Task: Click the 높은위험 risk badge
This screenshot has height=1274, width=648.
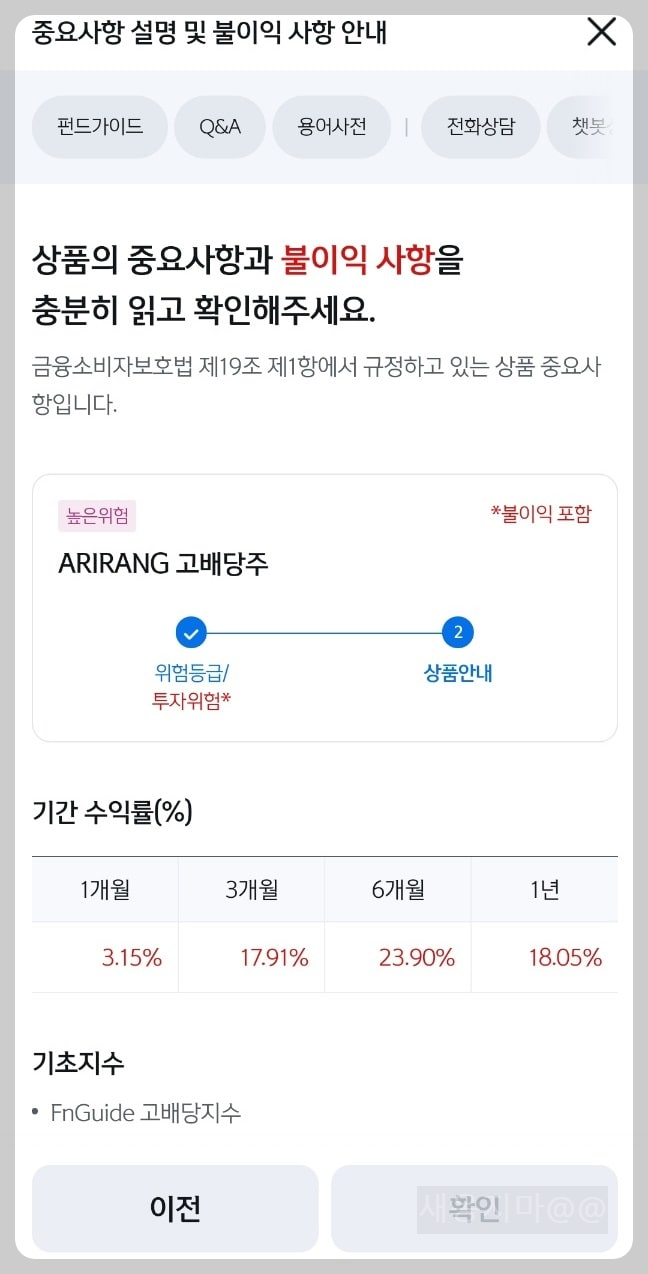Action: tap(96, 517)
